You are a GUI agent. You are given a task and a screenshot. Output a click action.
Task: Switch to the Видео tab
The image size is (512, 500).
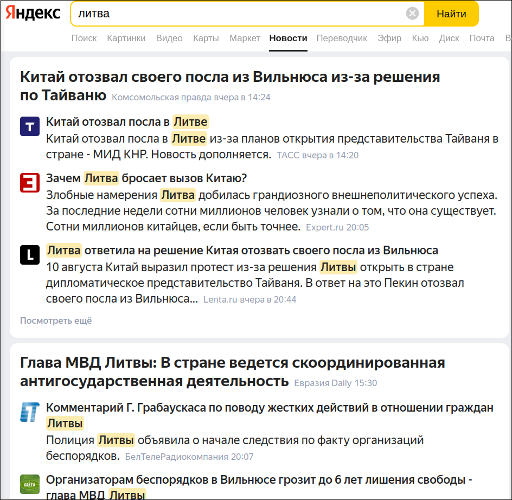click(x=169, y=38)
